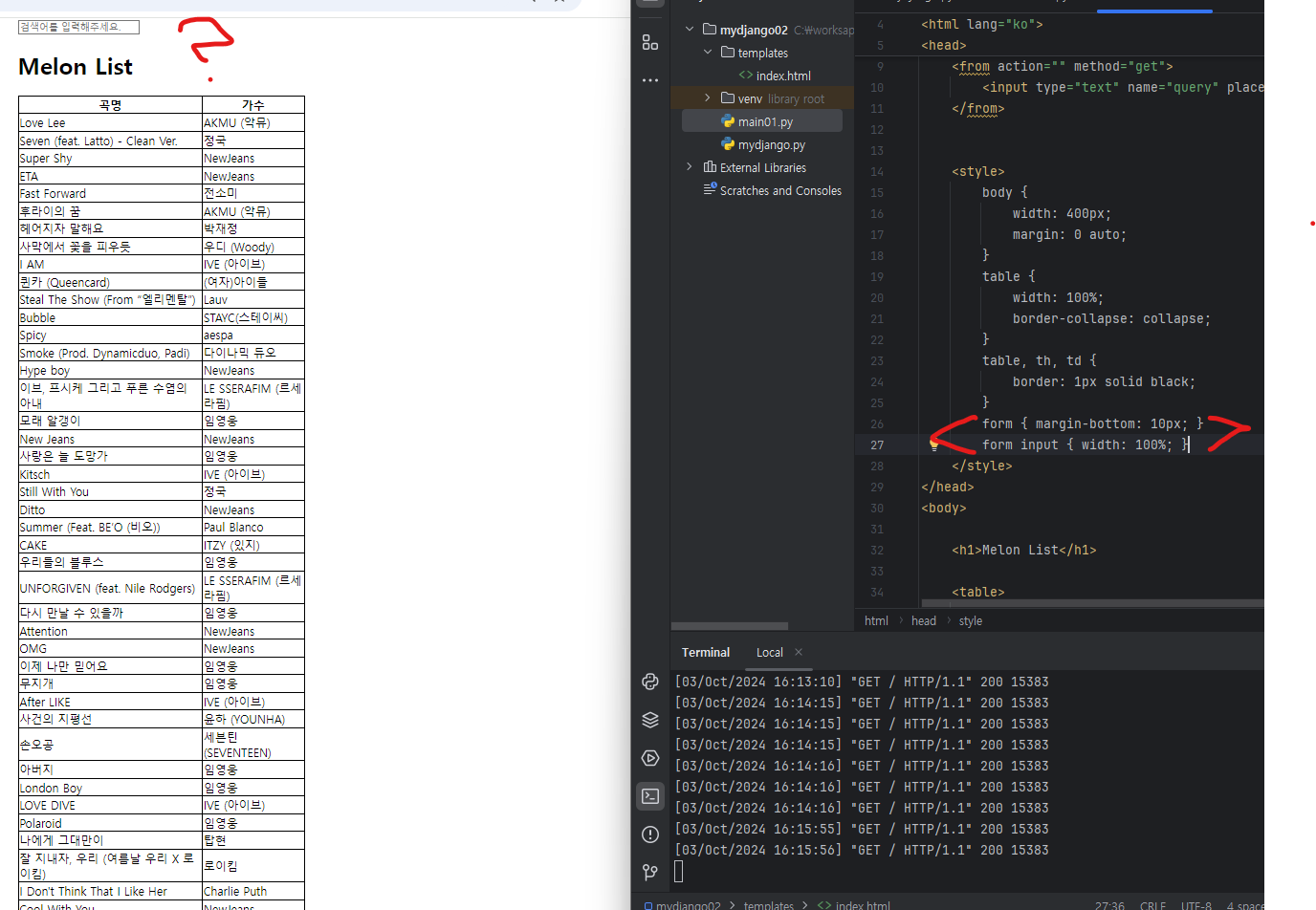The width and height of the screenshot is (1316, 910).
Task: Click the yellow lightbulb intention icon
Action: (x=934, y=444)
